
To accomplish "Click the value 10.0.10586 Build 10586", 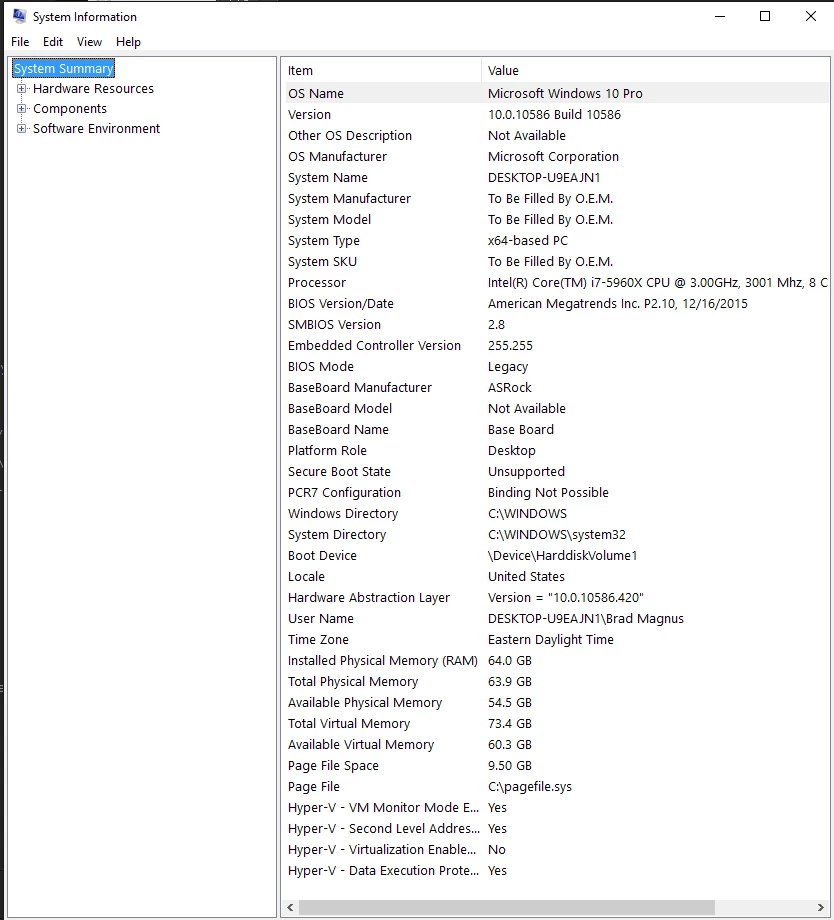I will coord(554,114).
